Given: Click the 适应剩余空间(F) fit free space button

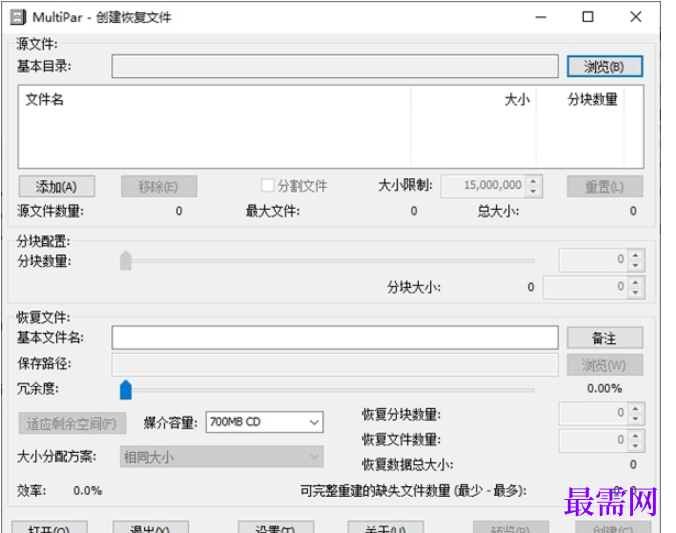Looking at the screenshot, I should [72, 423].
